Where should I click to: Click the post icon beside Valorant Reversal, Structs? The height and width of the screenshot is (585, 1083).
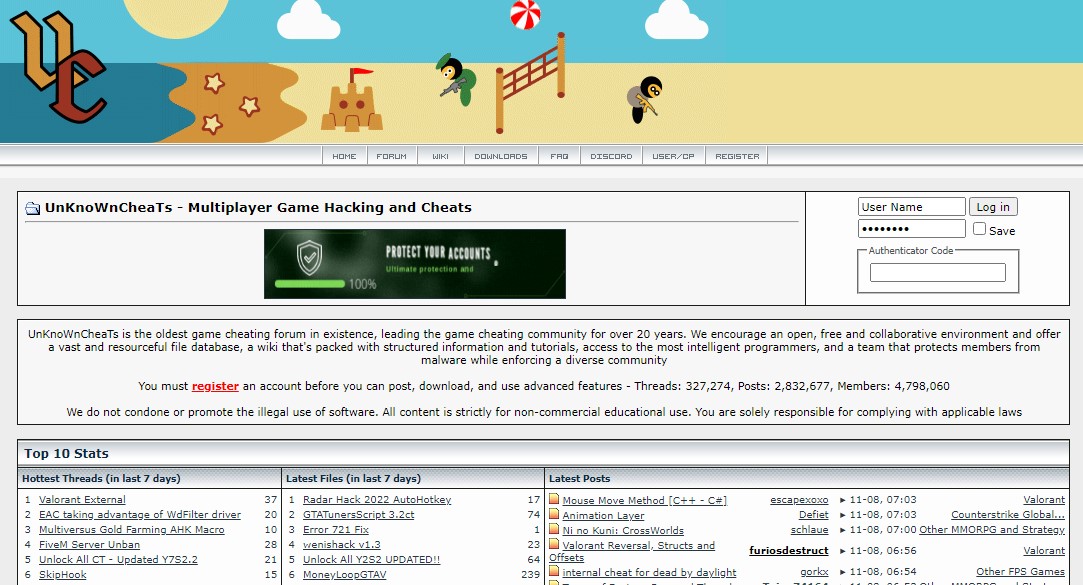point(554,544)
